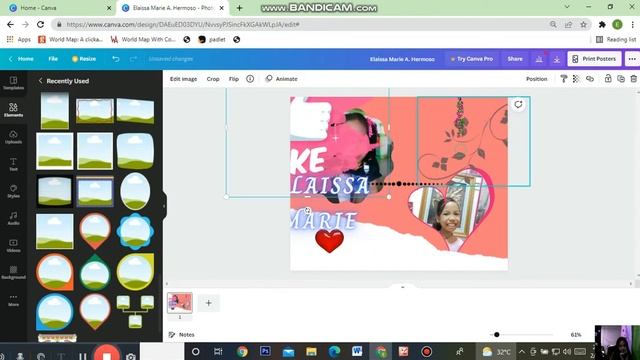This screenshot has width=640, height=360.
Task: Click the red heart on canvas
Action: pyautogui.click(x=329, y=240)
